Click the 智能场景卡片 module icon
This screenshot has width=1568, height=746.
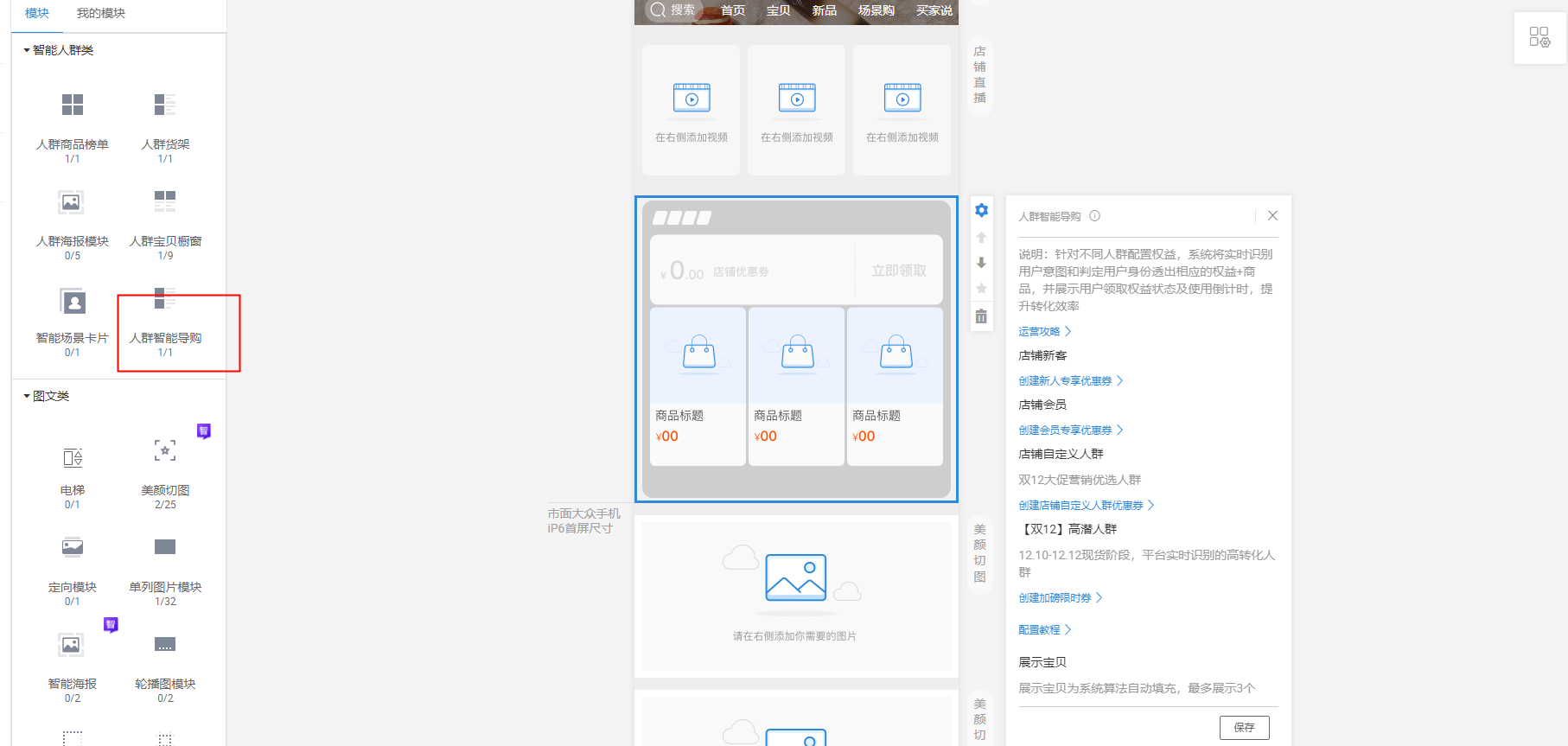point(73,302)
